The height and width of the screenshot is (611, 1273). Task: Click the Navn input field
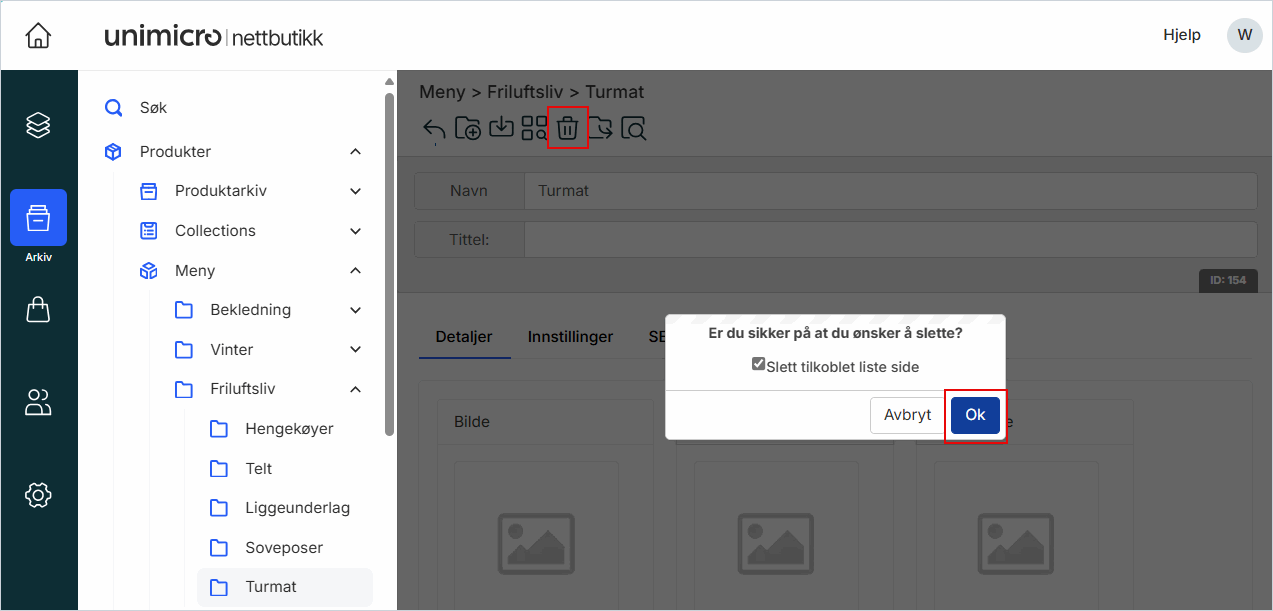click(889, 191)
